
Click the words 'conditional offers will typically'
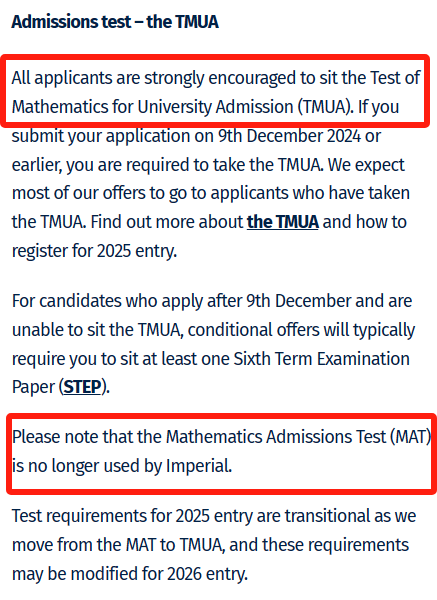coord(302,330)
